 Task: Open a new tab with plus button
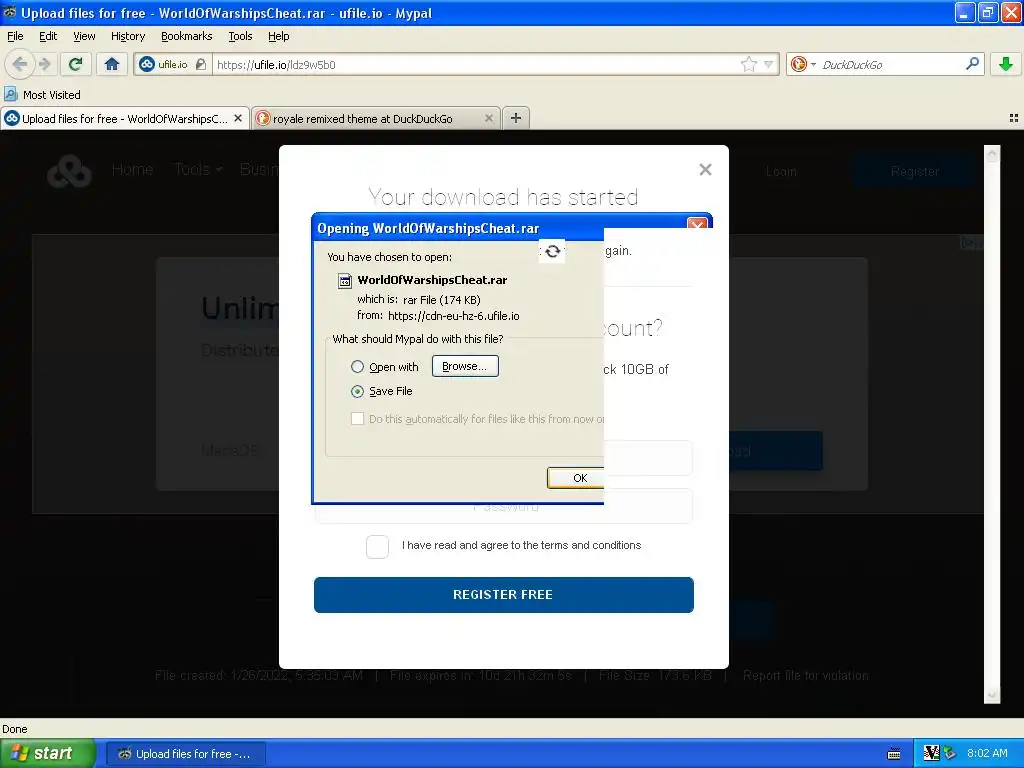click(516, 118)
